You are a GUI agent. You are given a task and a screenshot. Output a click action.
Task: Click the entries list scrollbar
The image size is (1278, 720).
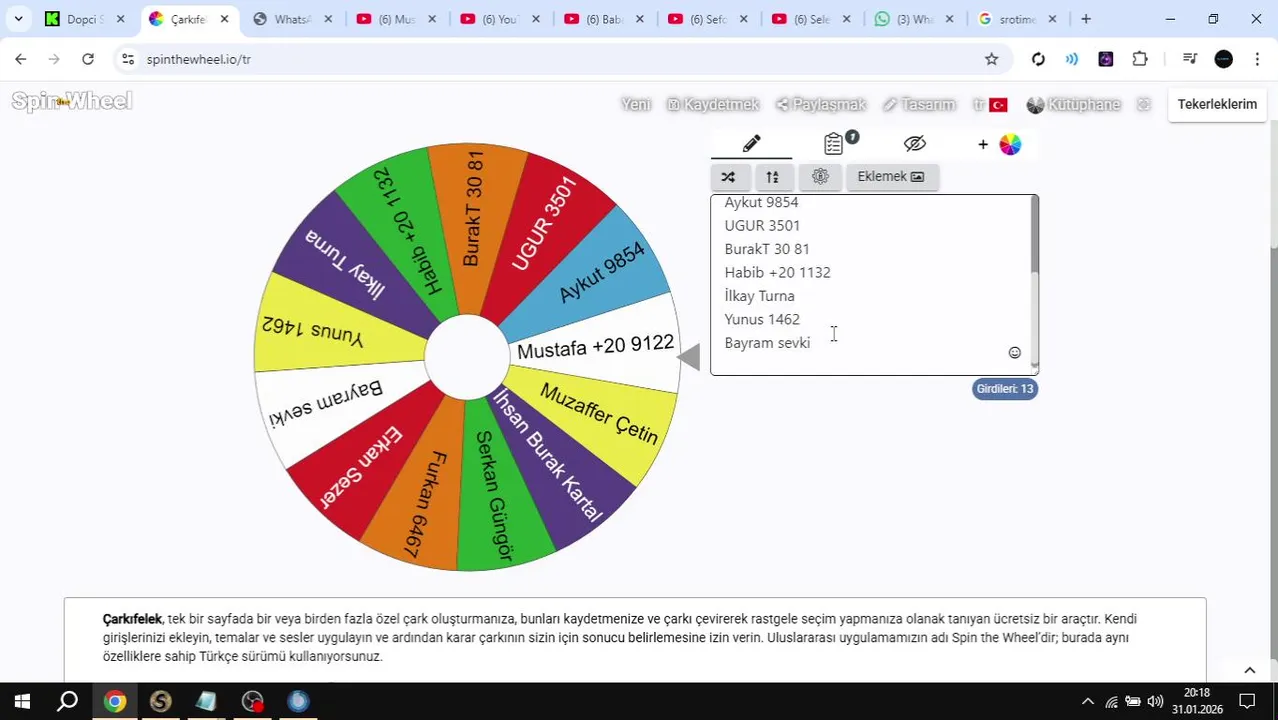(1035, 235)
